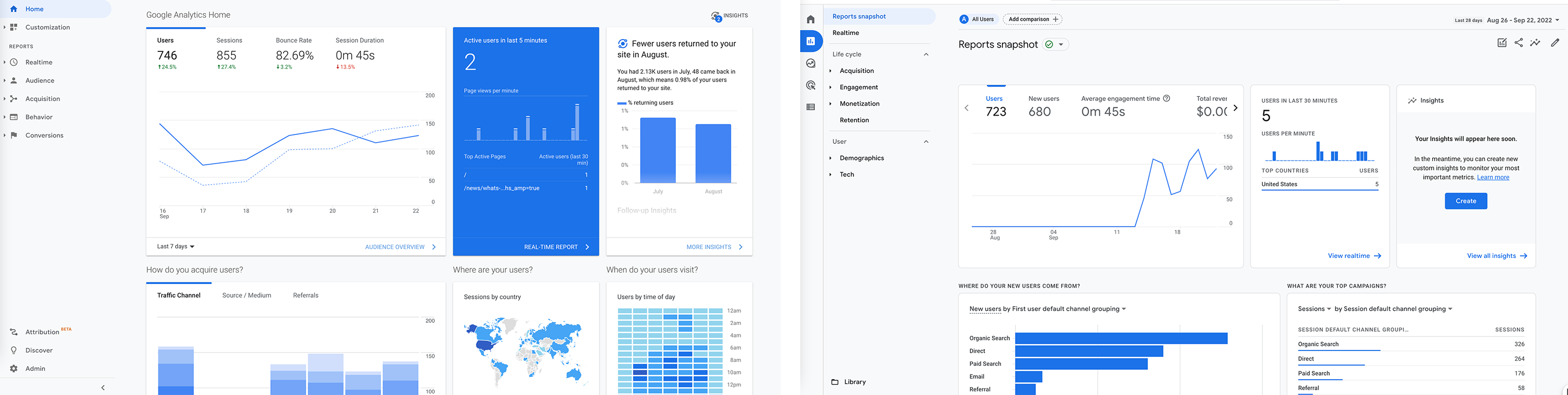Click the customize report icon beside share

pyautogui.click(x=1502, y=43)
